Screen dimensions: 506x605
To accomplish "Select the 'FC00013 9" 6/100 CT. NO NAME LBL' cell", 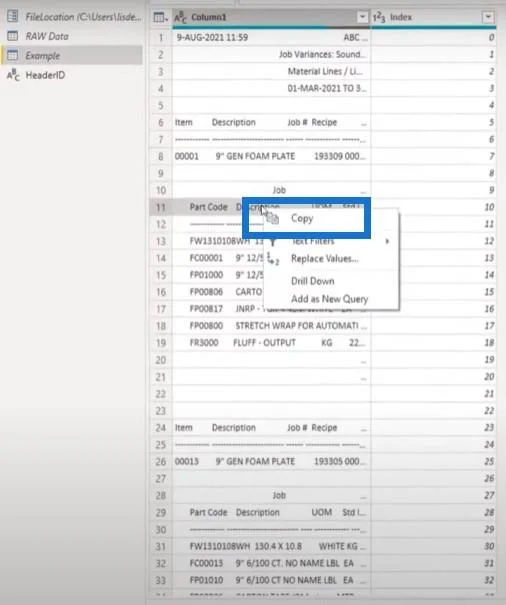I will tap(271, 564).
